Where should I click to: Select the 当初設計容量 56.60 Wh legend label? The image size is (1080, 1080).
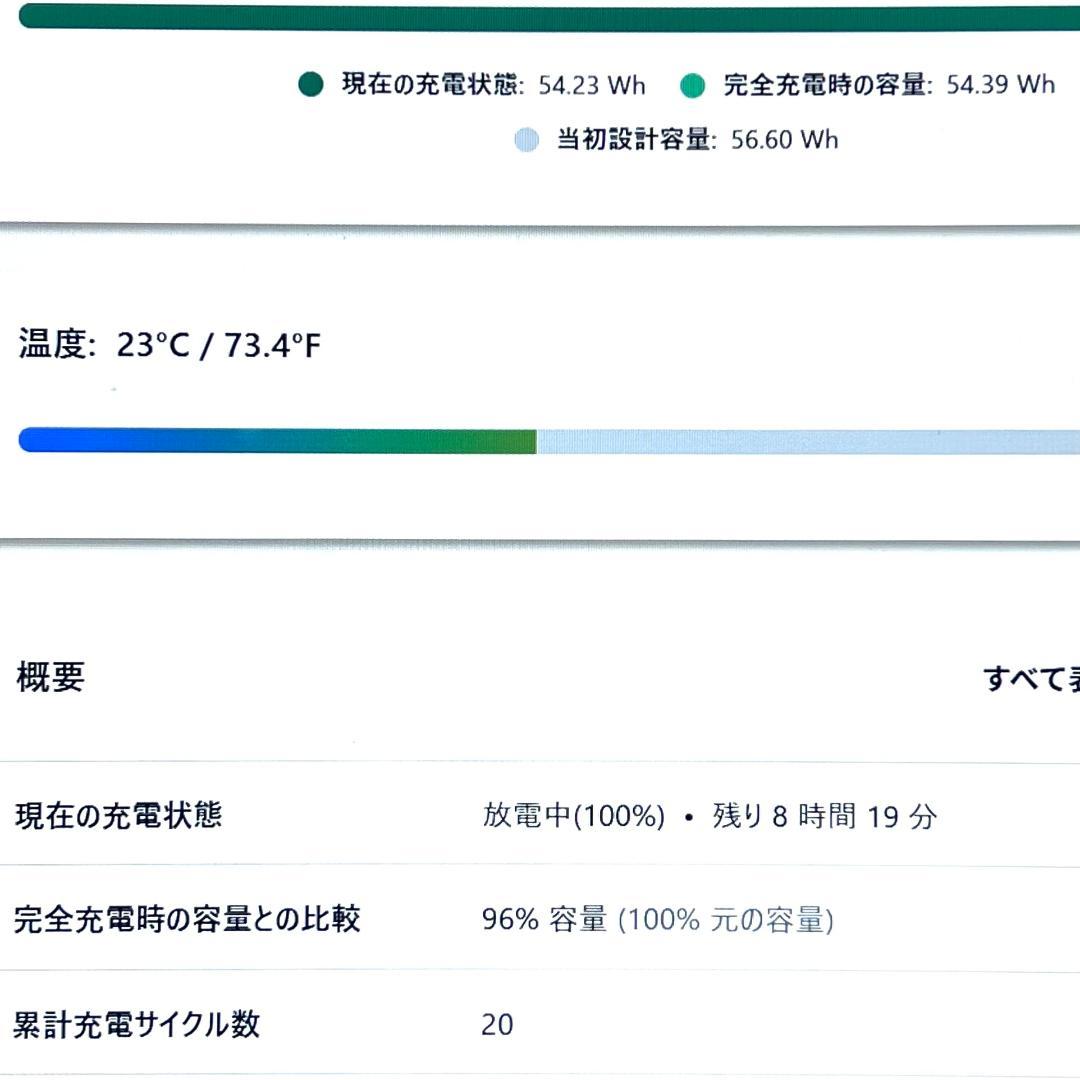[697, 140]
